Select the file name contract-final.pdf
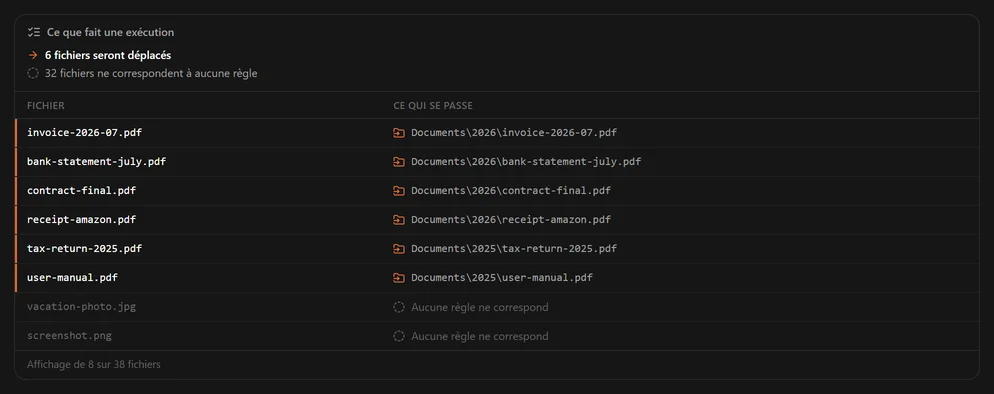This screenshot has width=994, height=394. (81, 191)
